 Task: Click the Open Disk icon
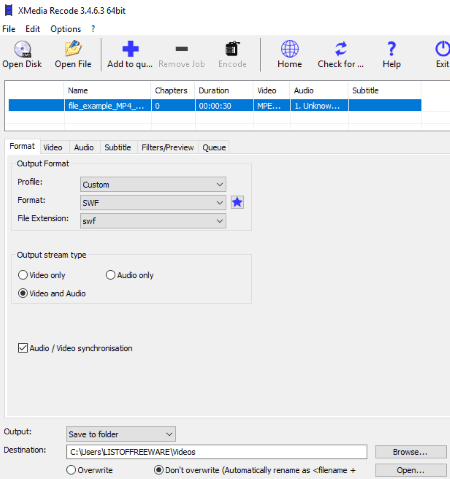click(22, 49)
